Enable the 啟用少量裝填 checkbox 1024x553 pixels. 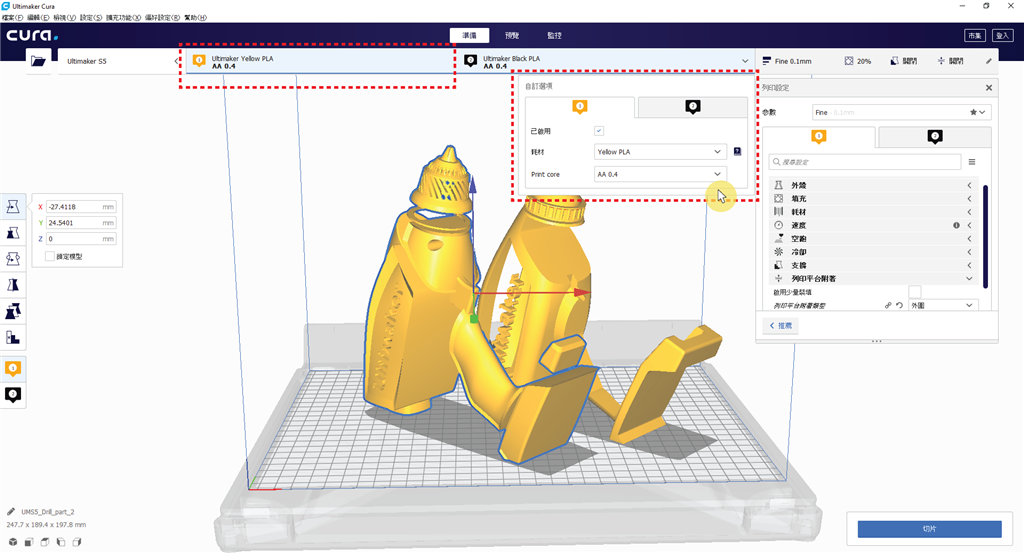point(914,291)
